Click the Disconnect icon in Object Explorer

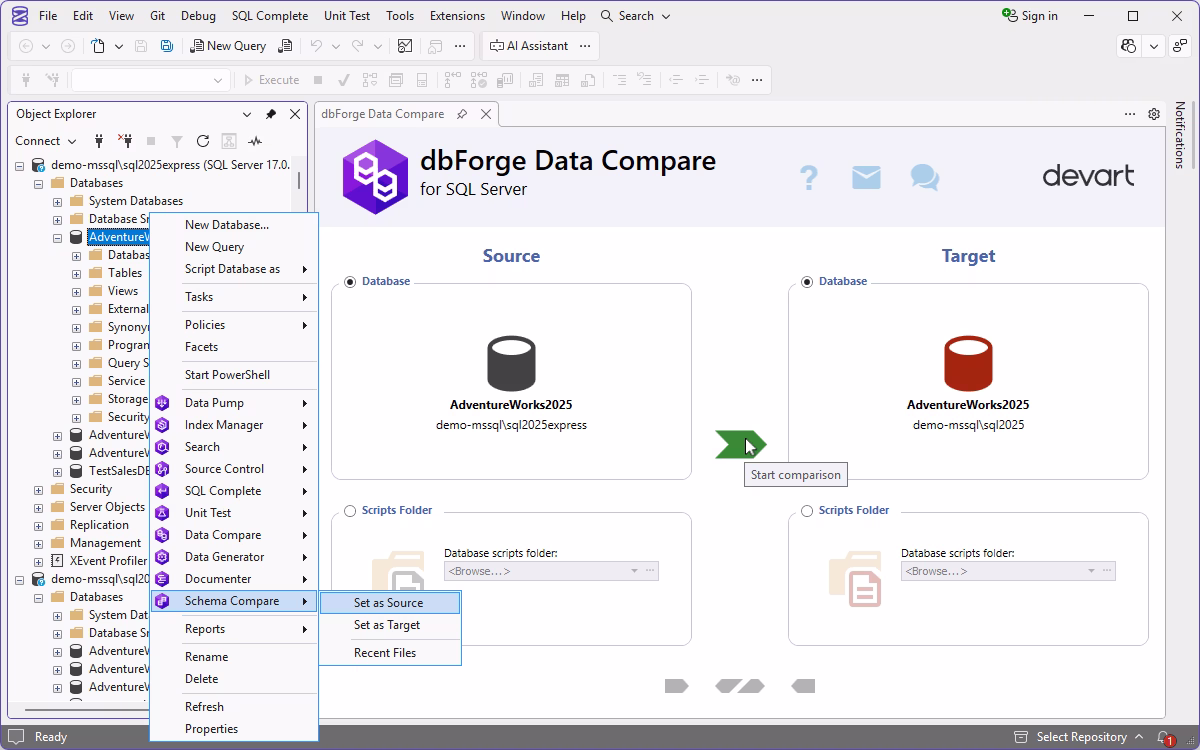pos(125,141)
